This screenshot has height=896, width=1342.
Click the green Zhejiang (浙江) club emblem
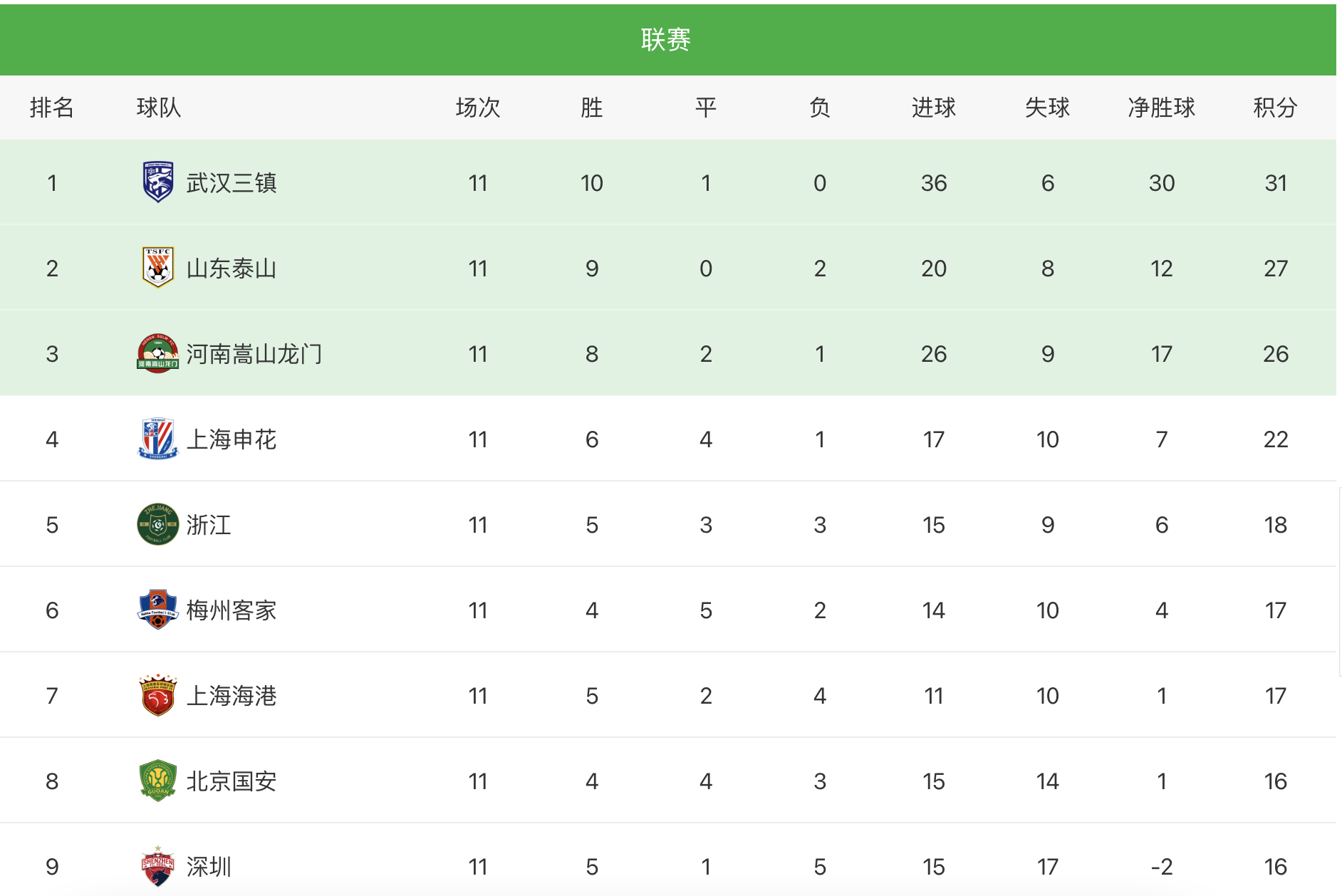click(x=157, y=524)
